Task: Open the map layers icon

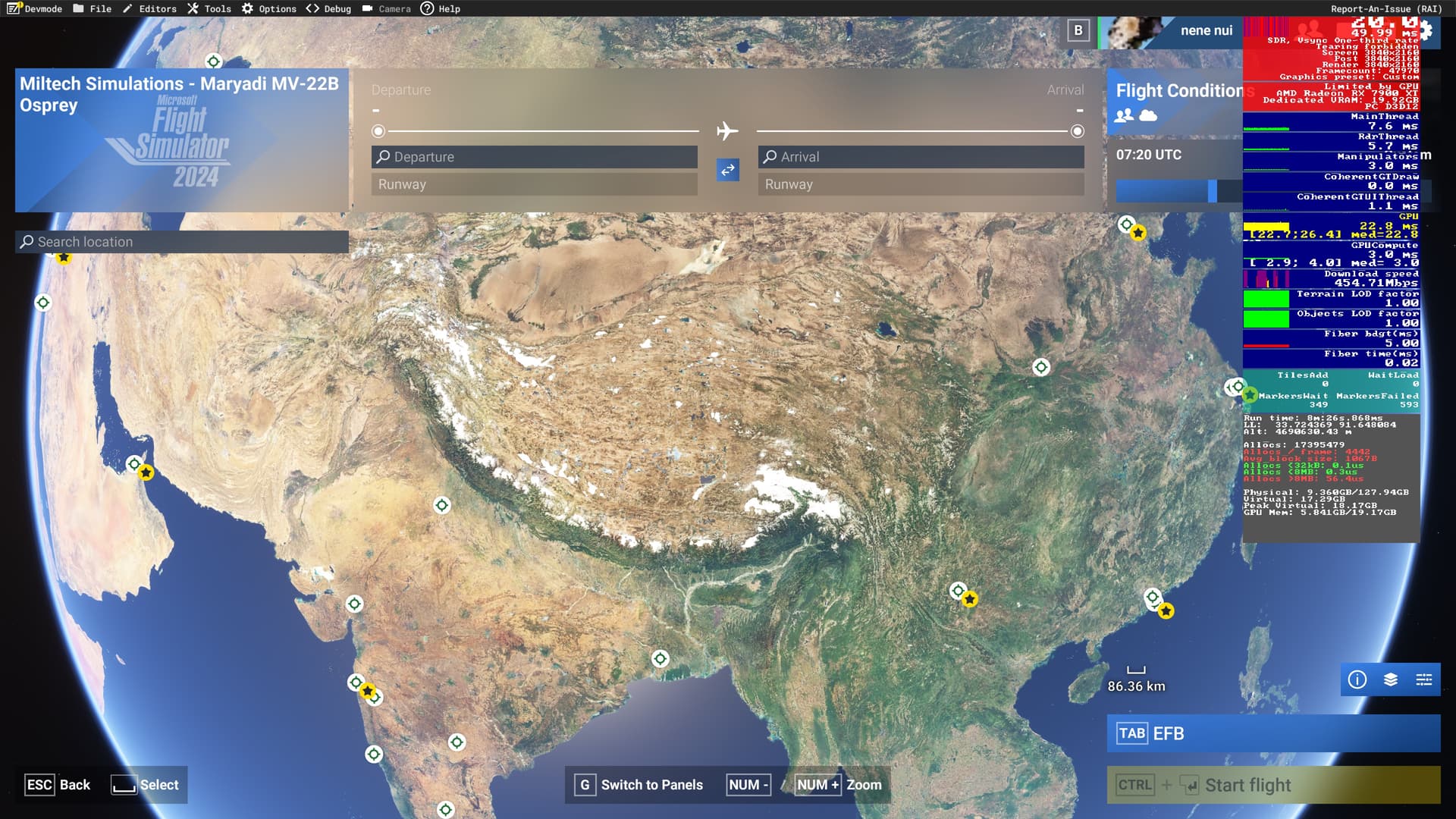Action: pos(1391,679)
